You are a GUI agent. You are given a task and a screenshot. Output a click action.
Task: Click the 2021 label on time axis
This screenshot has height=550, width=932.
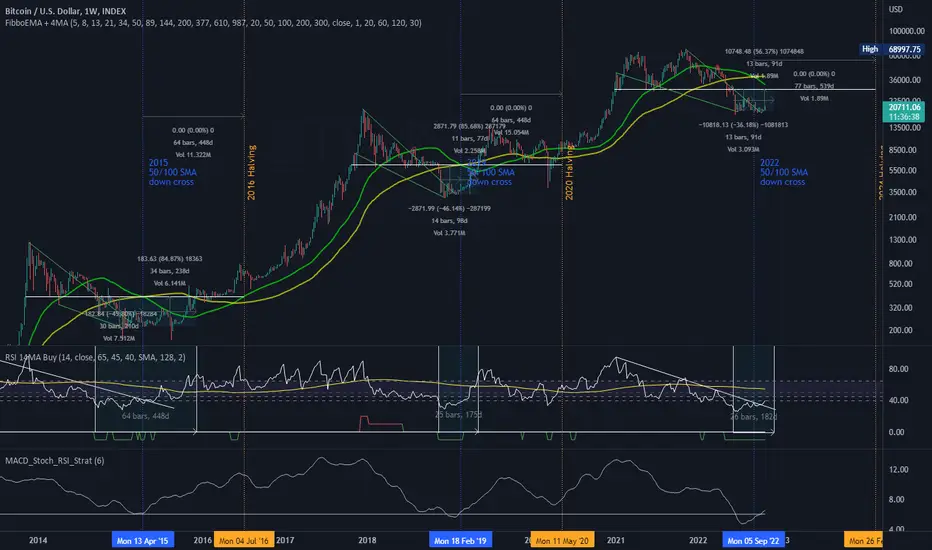(x=616, y=540)
